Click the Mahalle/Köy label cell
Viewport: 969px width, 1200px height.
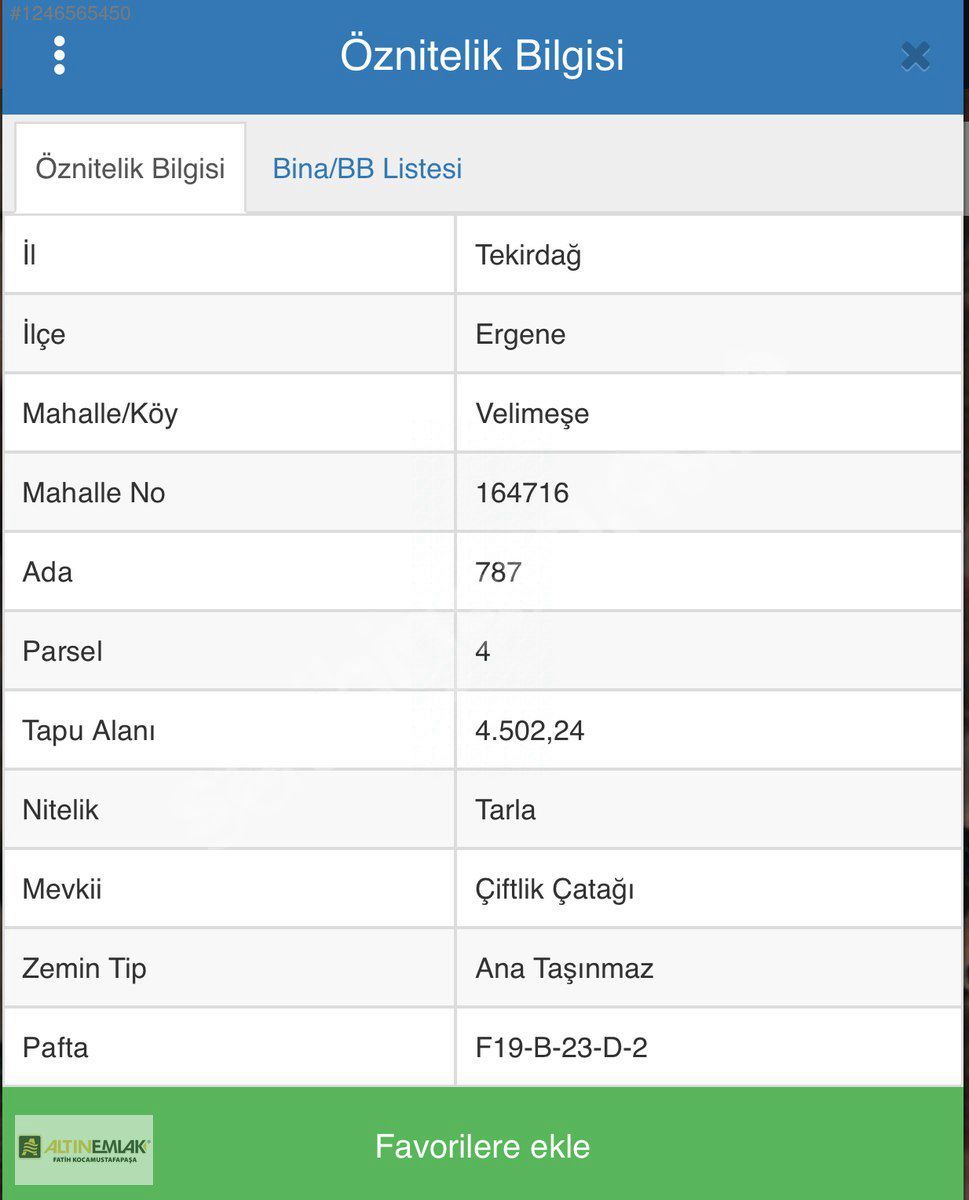229,413
